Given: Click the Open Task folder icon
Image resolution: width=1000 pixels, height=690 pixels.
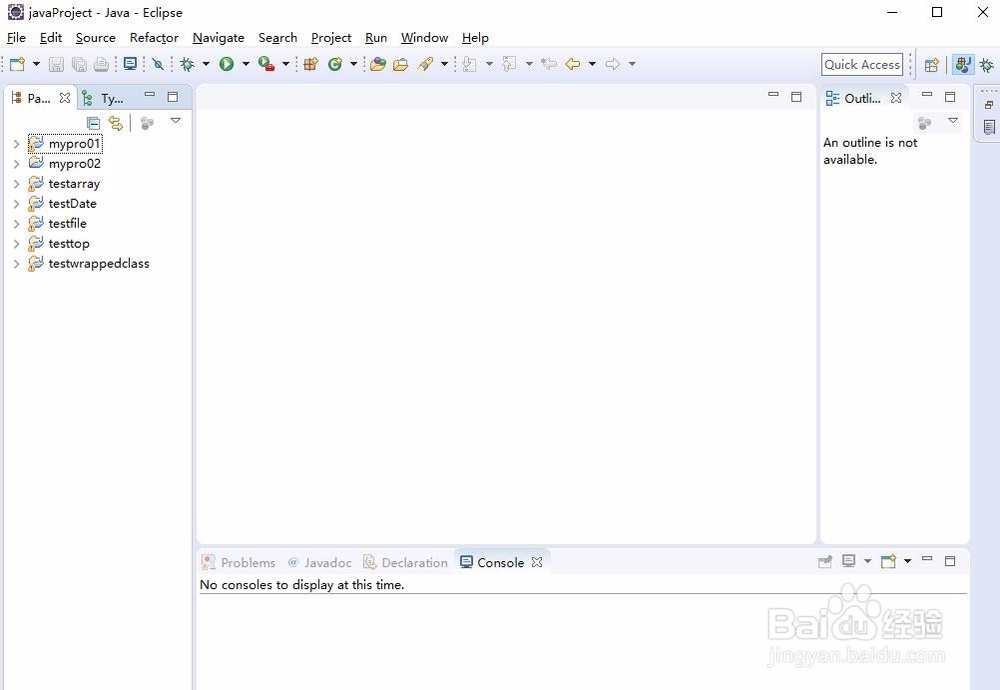Looking at the screenshot, I should tap(401, 64).
